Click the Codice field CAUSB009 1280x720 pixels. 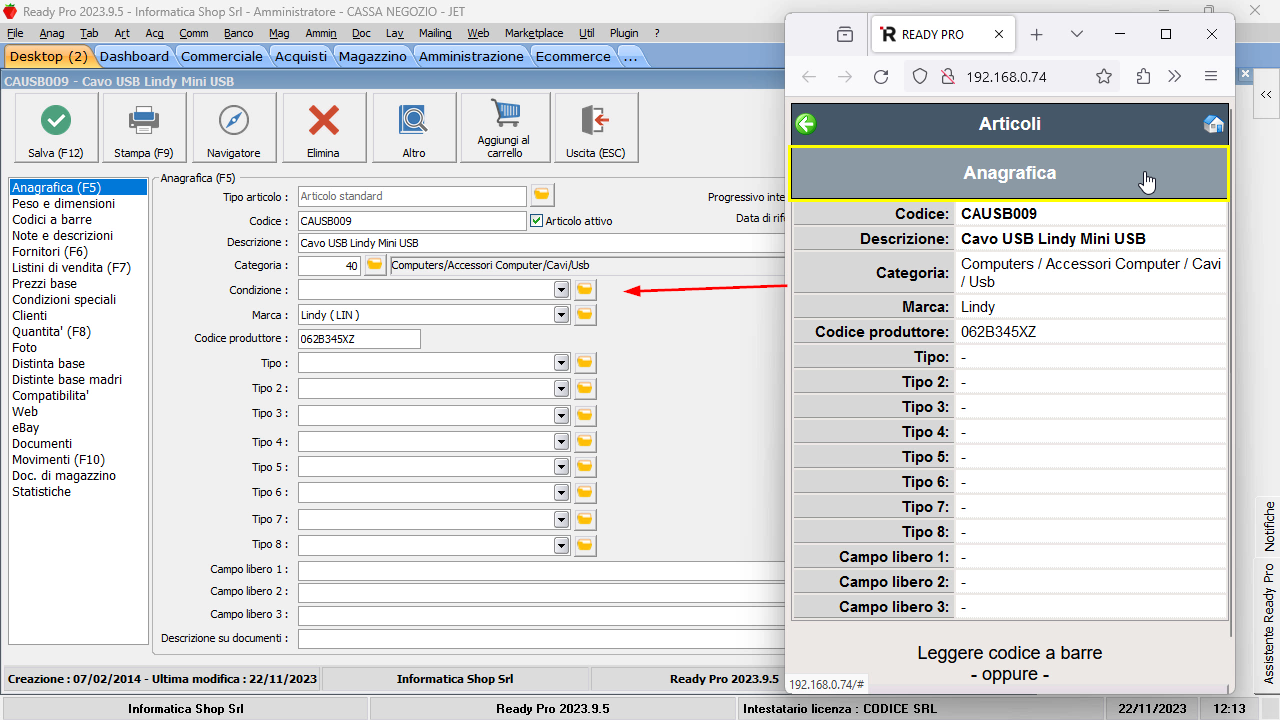(412, 221)
